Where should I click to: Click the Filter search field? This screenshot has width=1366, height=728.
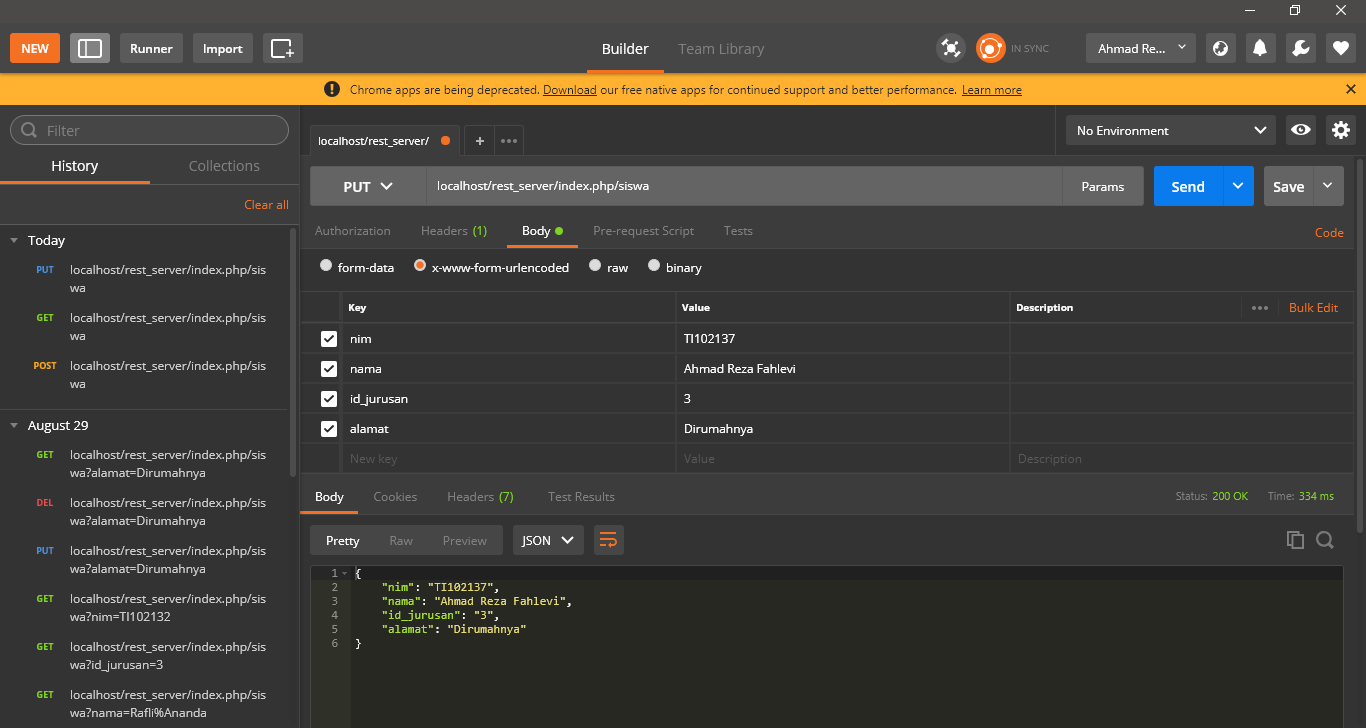(150, 130)
